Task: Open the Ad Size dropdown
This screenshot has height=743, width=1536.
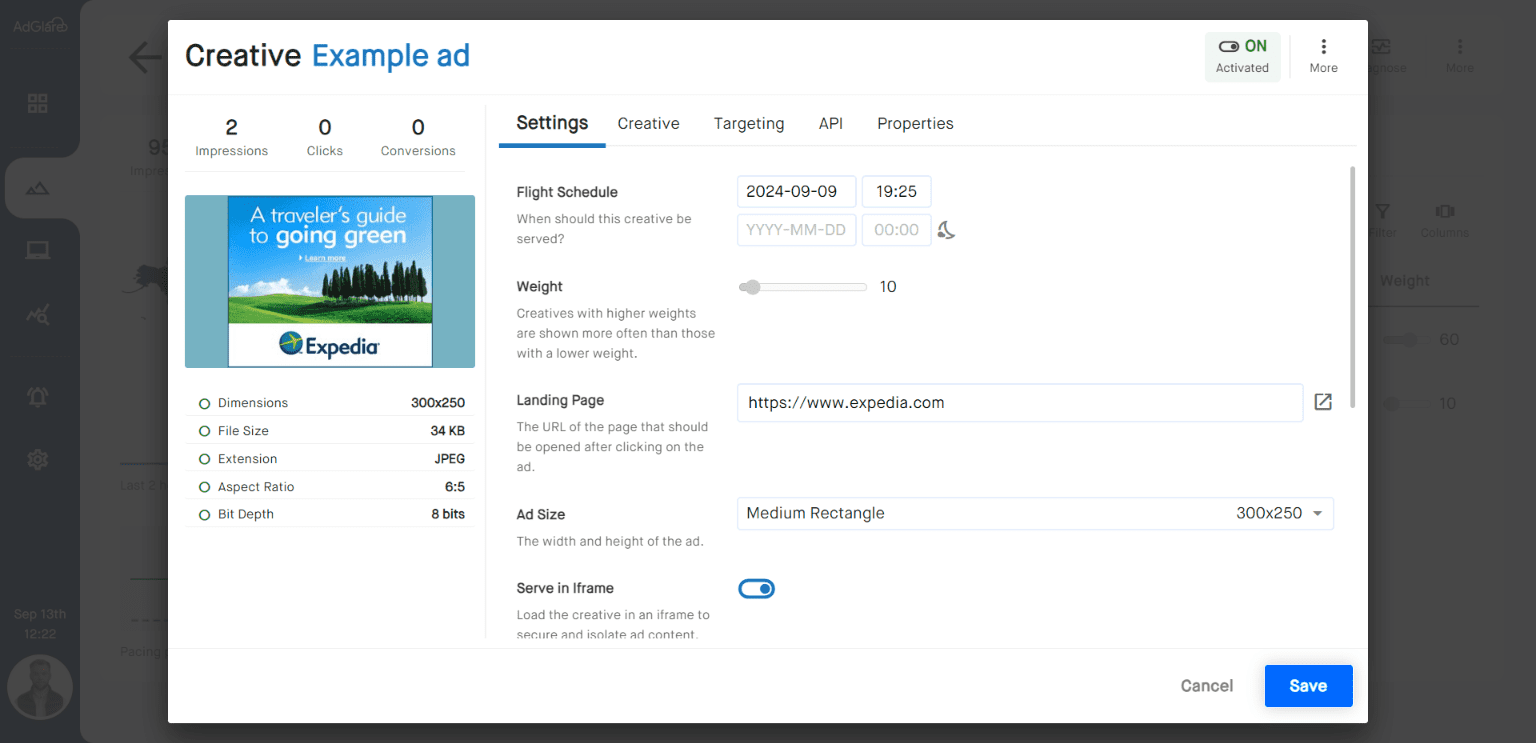Action: (1035, 513)
